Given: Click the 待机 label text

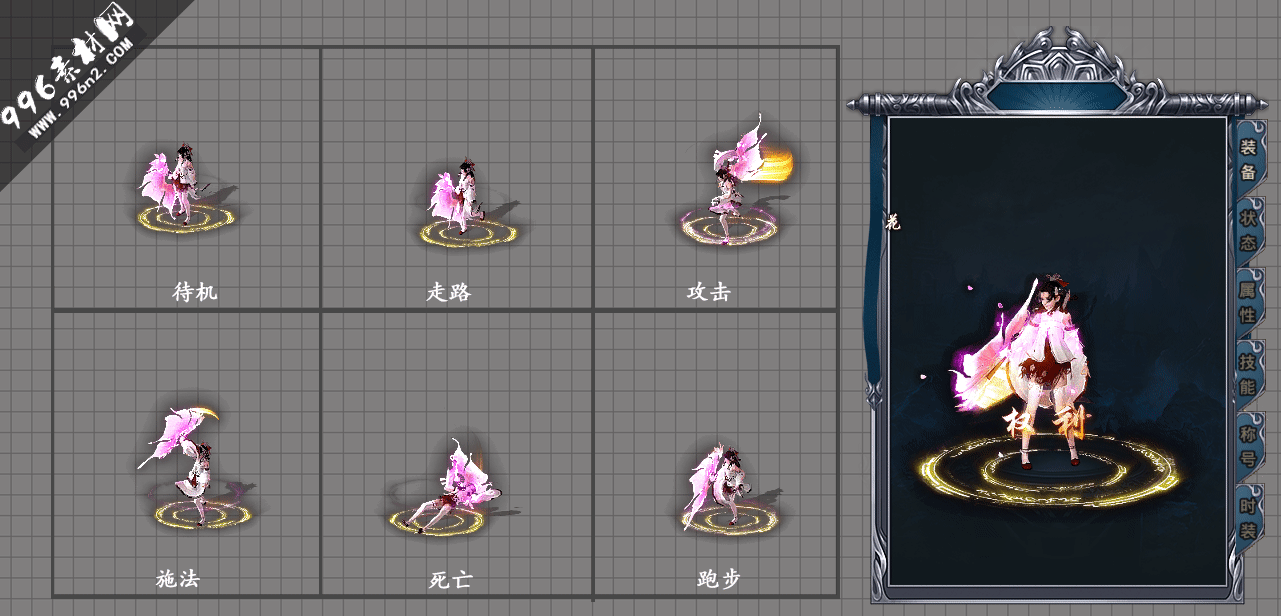Looking at the screenshot, I should pyautogui.click(x=195, y=292).
